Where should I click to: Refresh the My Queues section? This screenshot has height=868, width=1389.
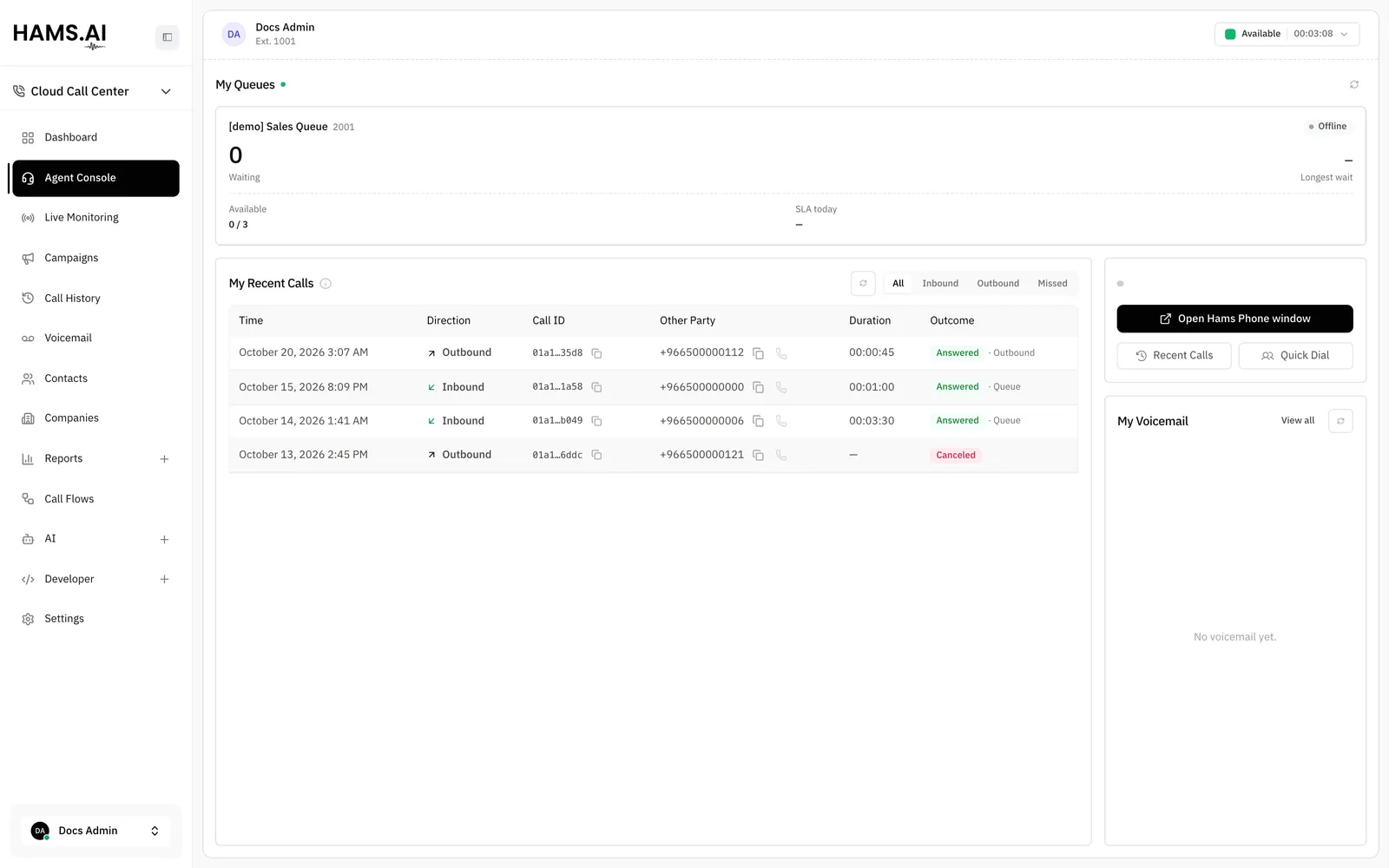click(x=1353, y=84)
